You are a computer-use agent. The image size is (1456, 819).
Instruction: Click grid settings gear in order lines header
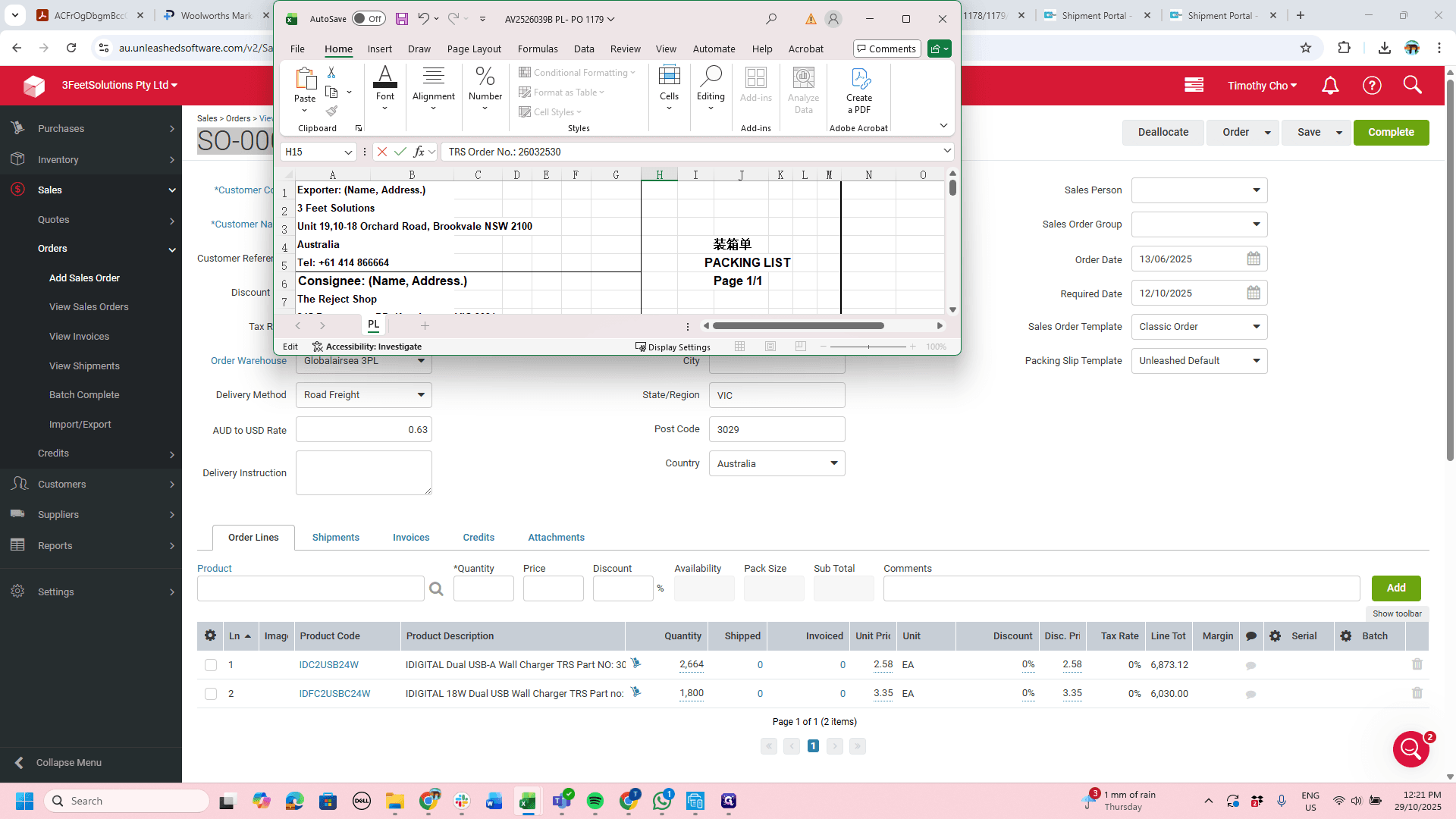click(x=210, y=636)
